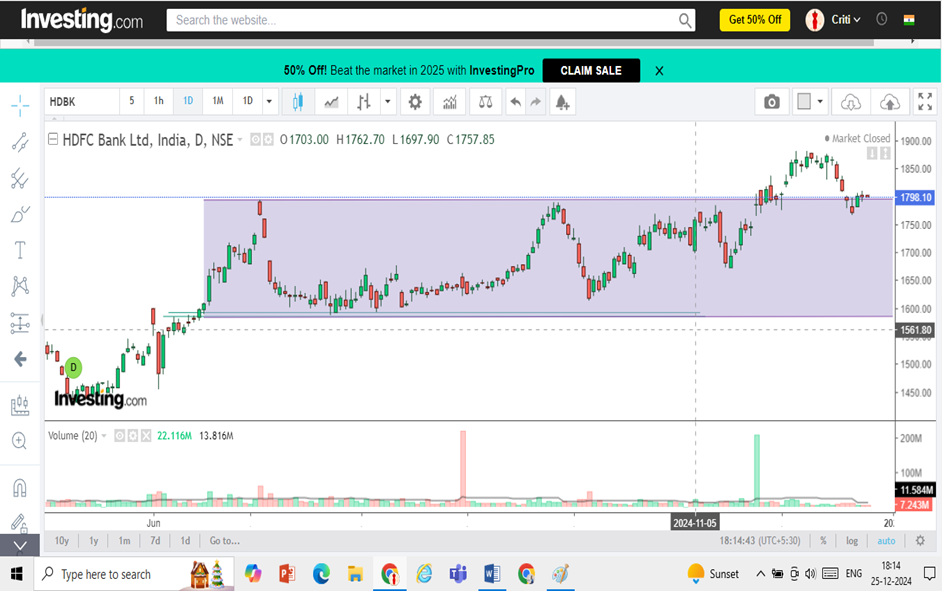Viewport: 942px width, 591px height.
Task: Open compare symbols scale icon
Action: pyautogui.click(x=485, y=102)
